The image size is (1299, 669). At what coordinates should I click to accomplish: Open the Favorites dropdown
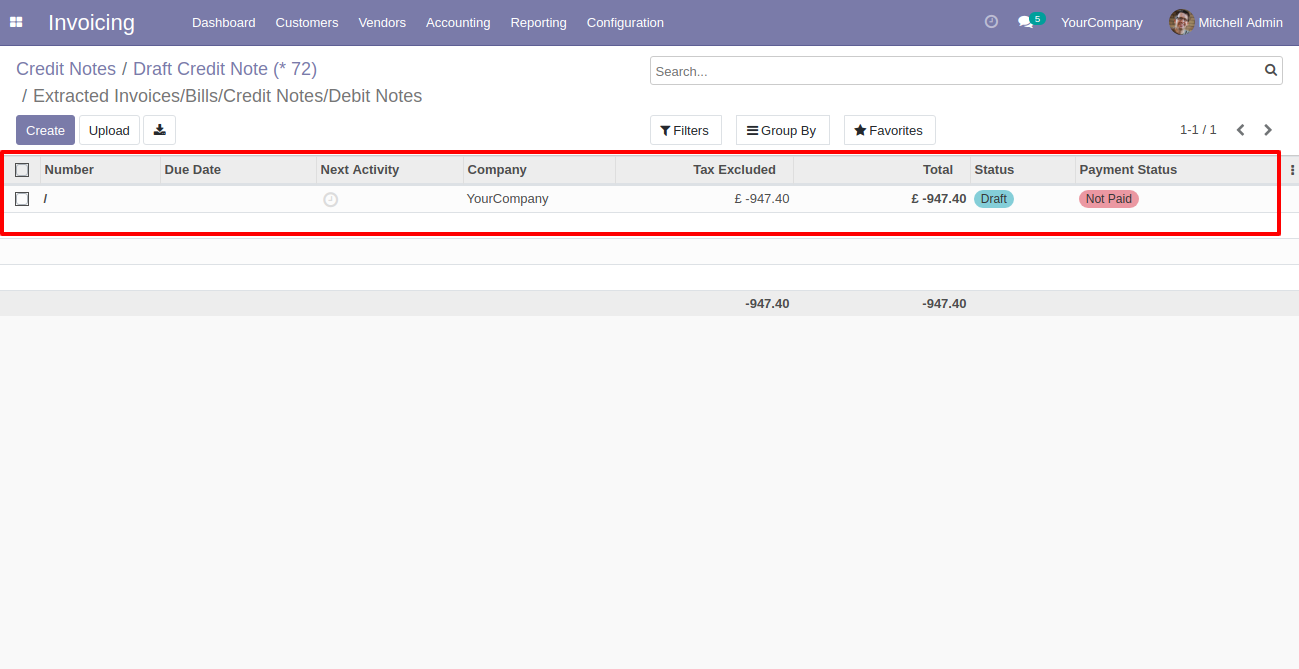tap(889, 130)
